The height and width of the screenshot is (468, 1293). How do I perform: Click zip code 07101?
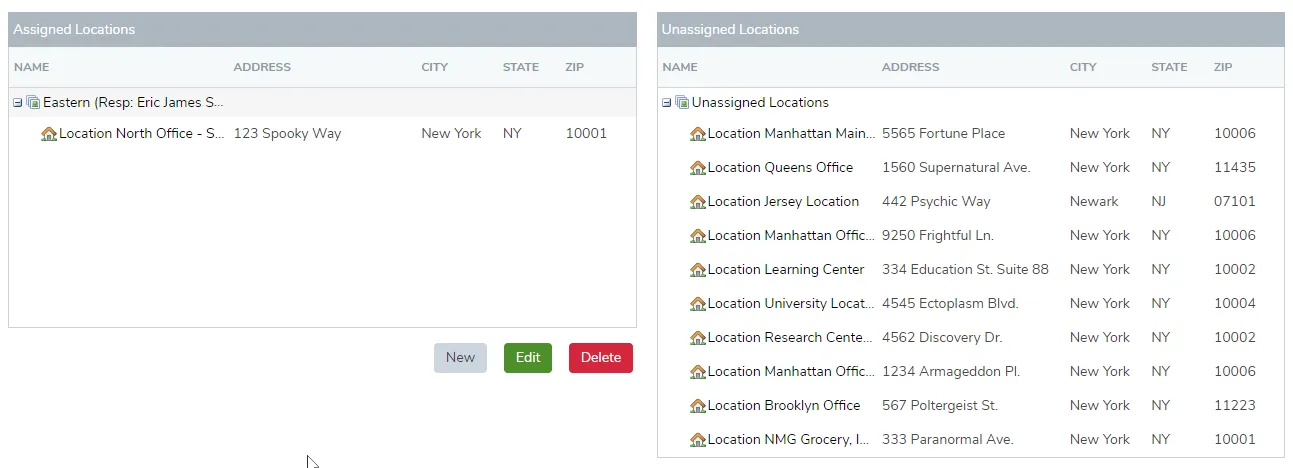click(x=1235, y=202)
